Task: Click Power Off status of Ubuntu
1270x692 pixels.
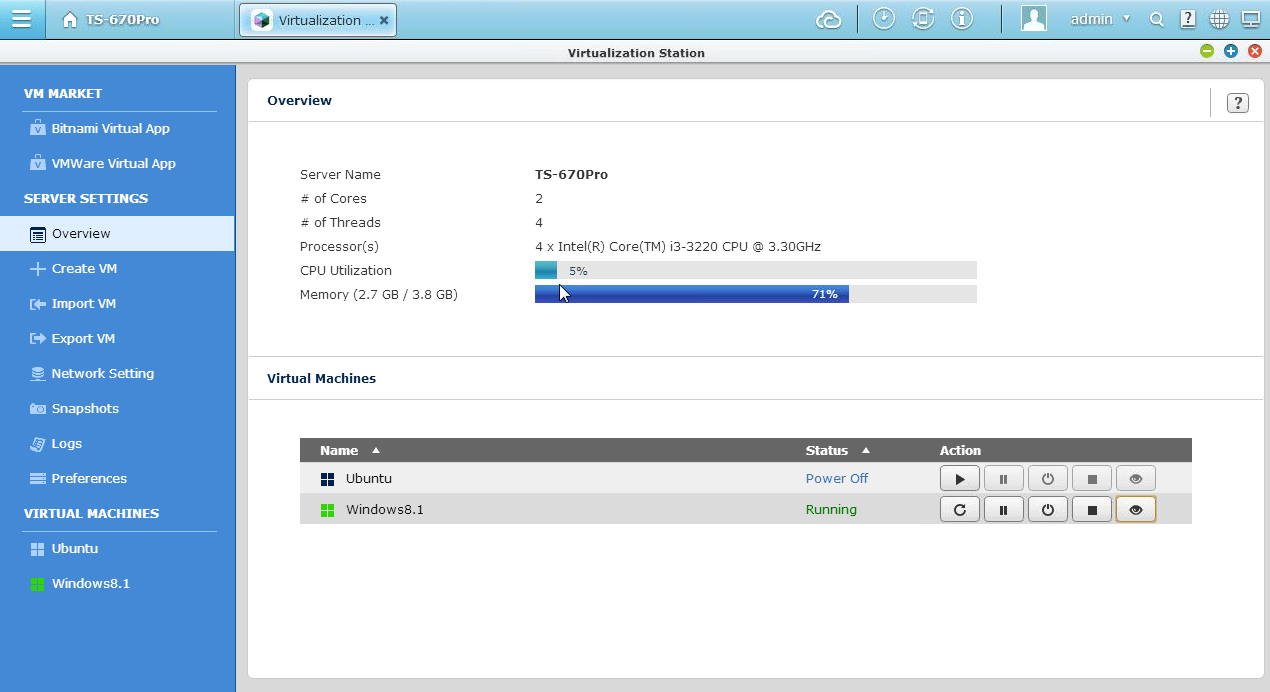Action: click(x=837, y=479)
